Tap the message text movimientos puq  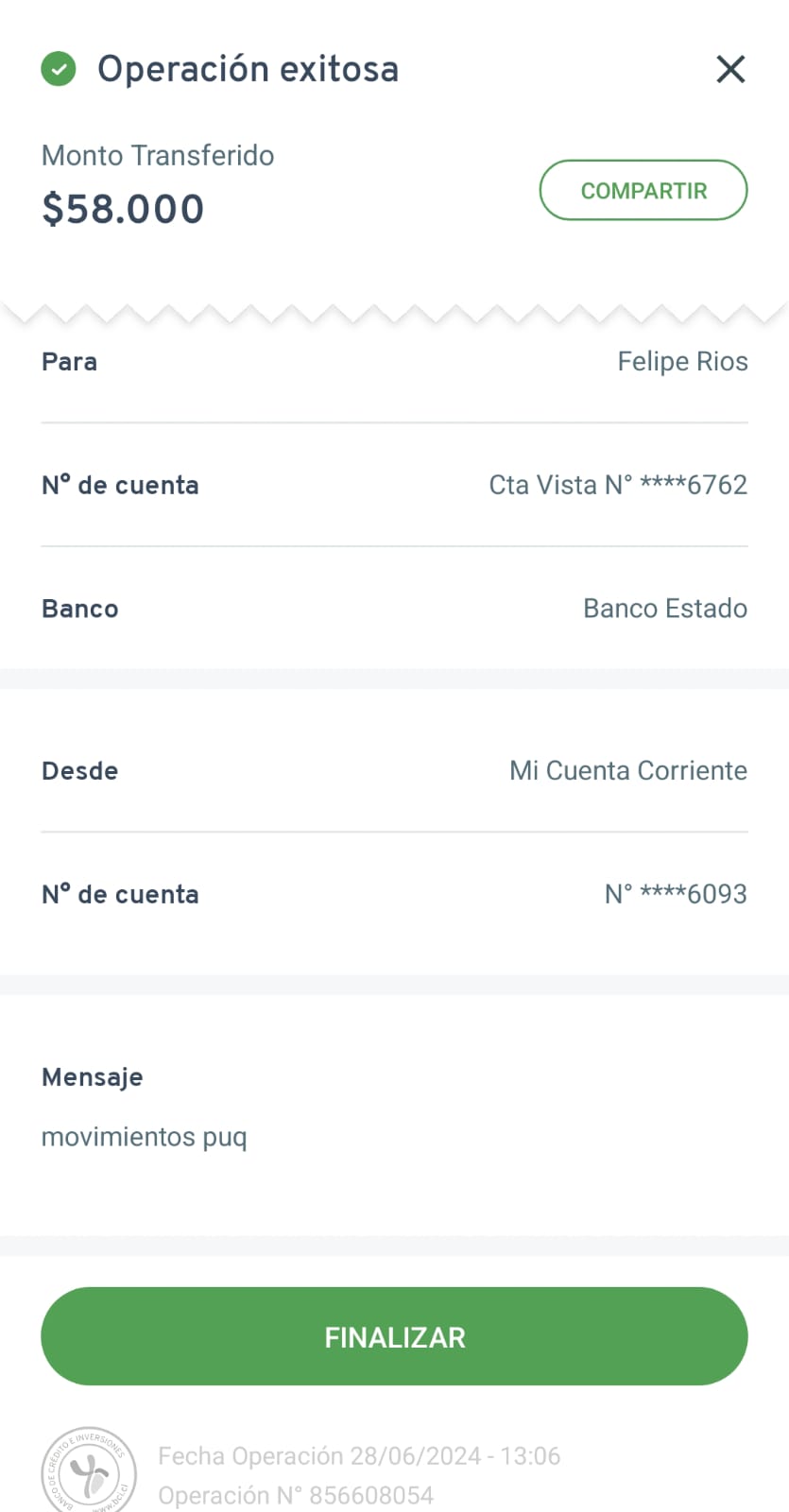144,1136
